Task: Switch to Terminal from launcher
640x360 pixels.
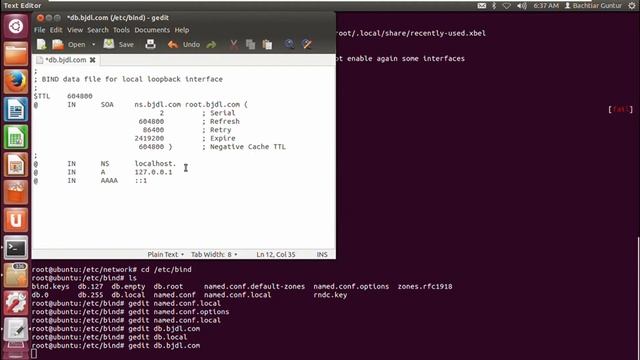Action: (x=16, y=248)
